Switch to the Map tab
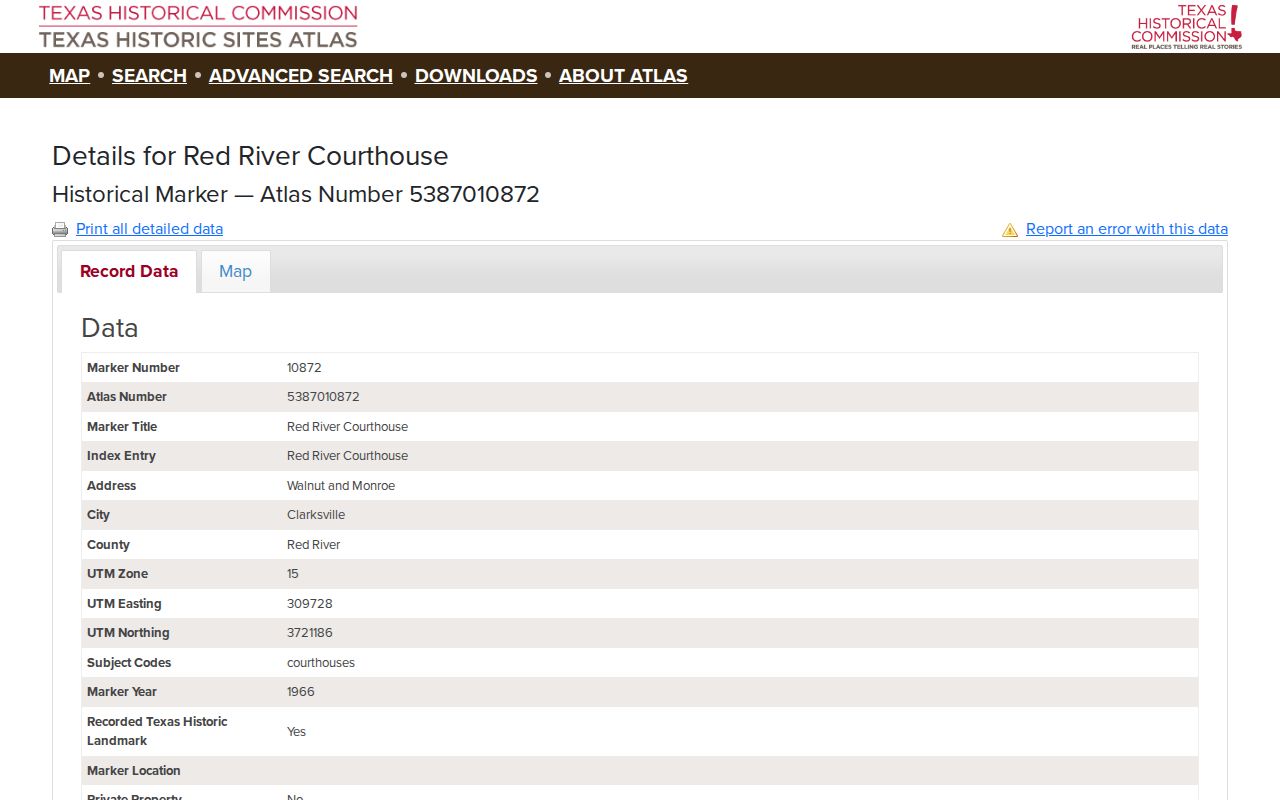 point(235,271)
